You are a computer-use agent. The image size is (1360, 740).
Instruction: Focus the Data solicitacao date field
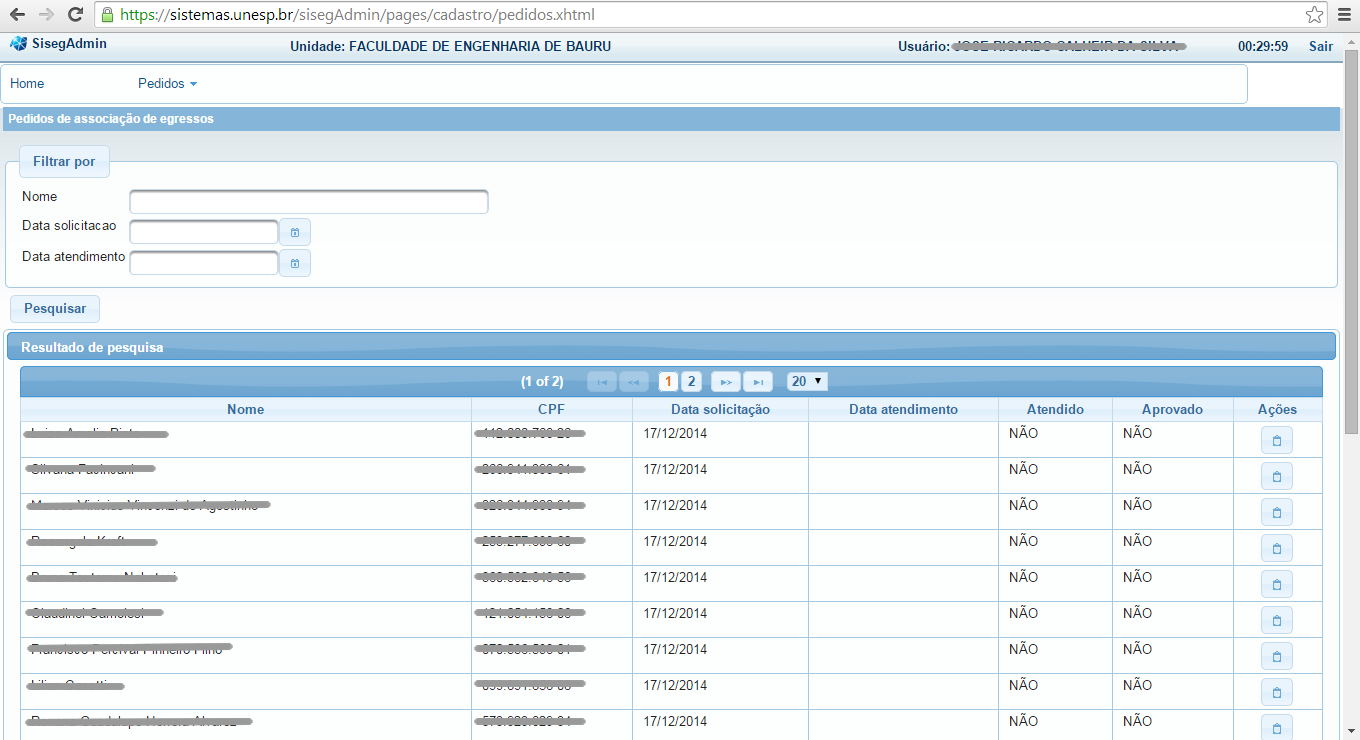[204, 232]
